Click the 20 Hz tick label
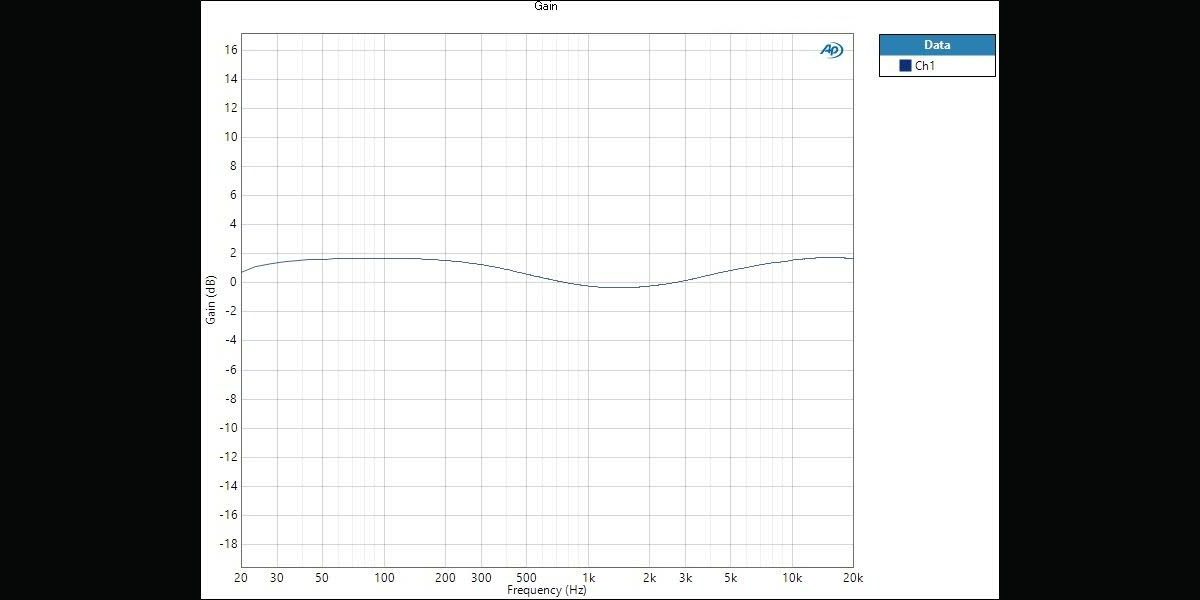The width and height of the screenshot is (1200, 600). [x=241, y=578]
